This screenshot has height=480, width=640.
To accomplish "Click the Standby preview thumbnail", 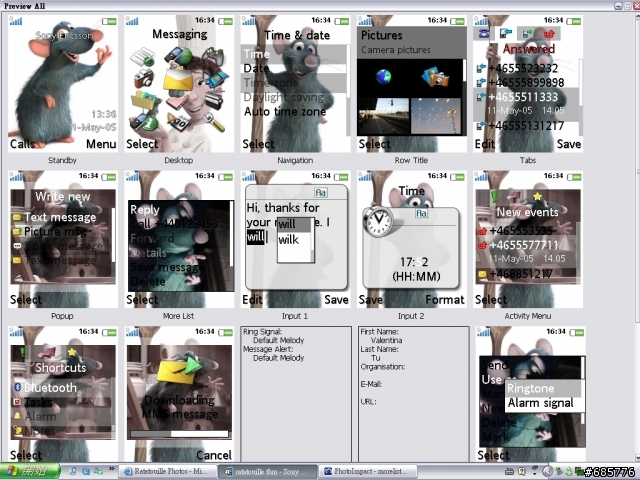I will (x=62, y=84).
